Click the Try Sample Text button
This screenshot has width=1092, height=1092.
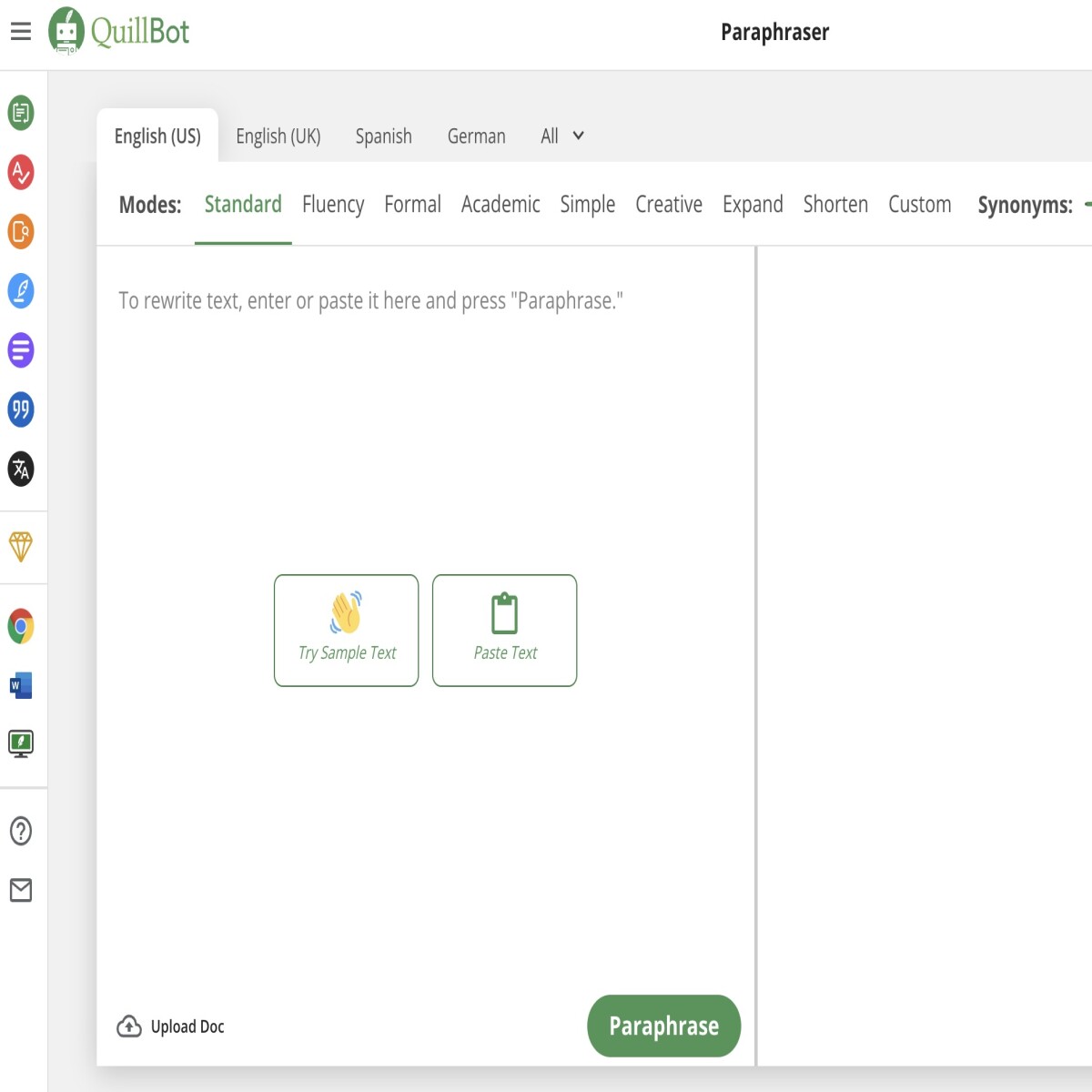coord(347,631)
